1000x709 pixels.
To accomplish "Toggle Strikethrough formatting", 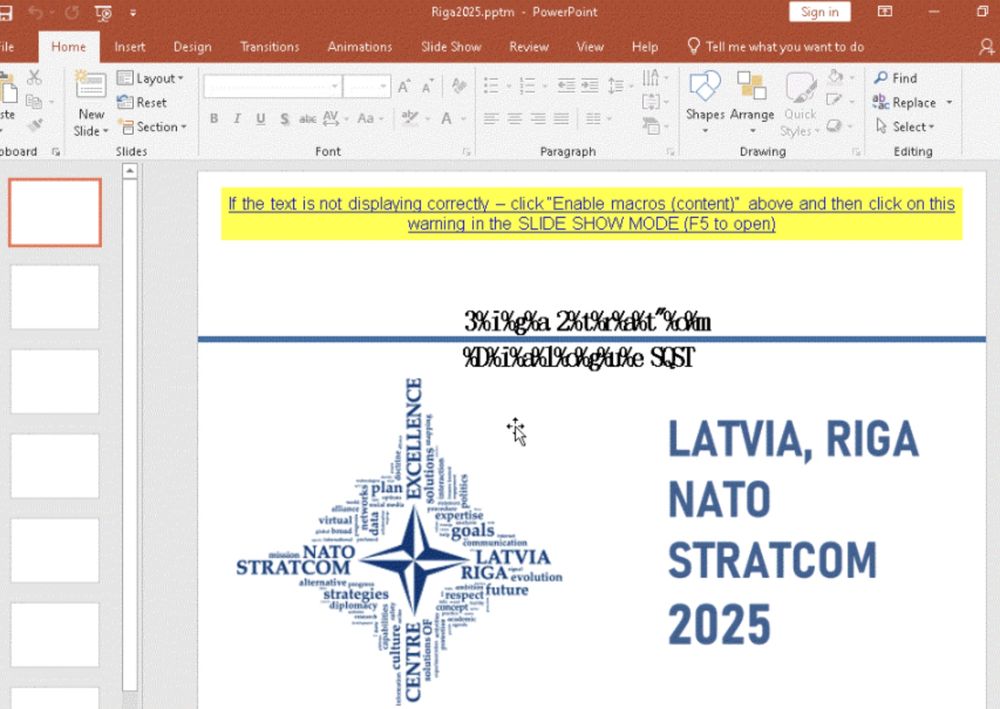I will pyautogui.click(x=307, y=119).
